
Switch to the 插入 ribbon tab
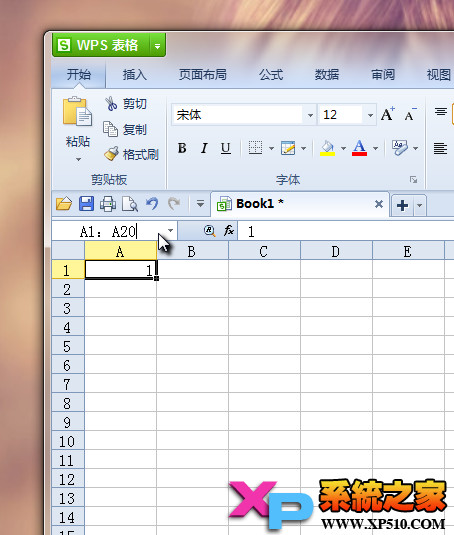(134, 74)
